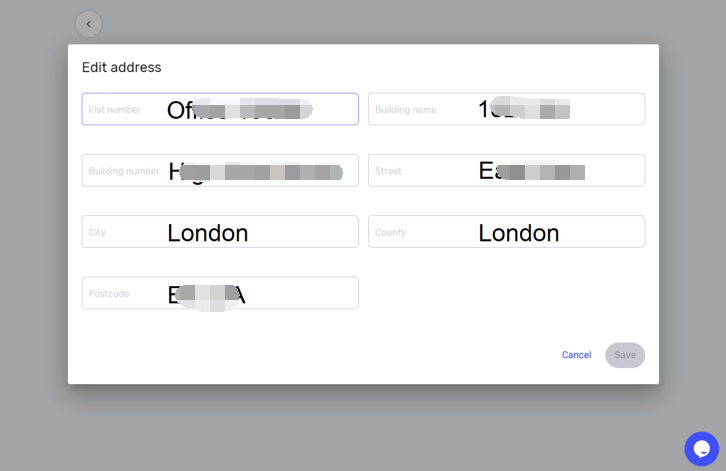Click the Building name label
The height and width of the screenshot is (471, 726).
click(x=406, y=110)
